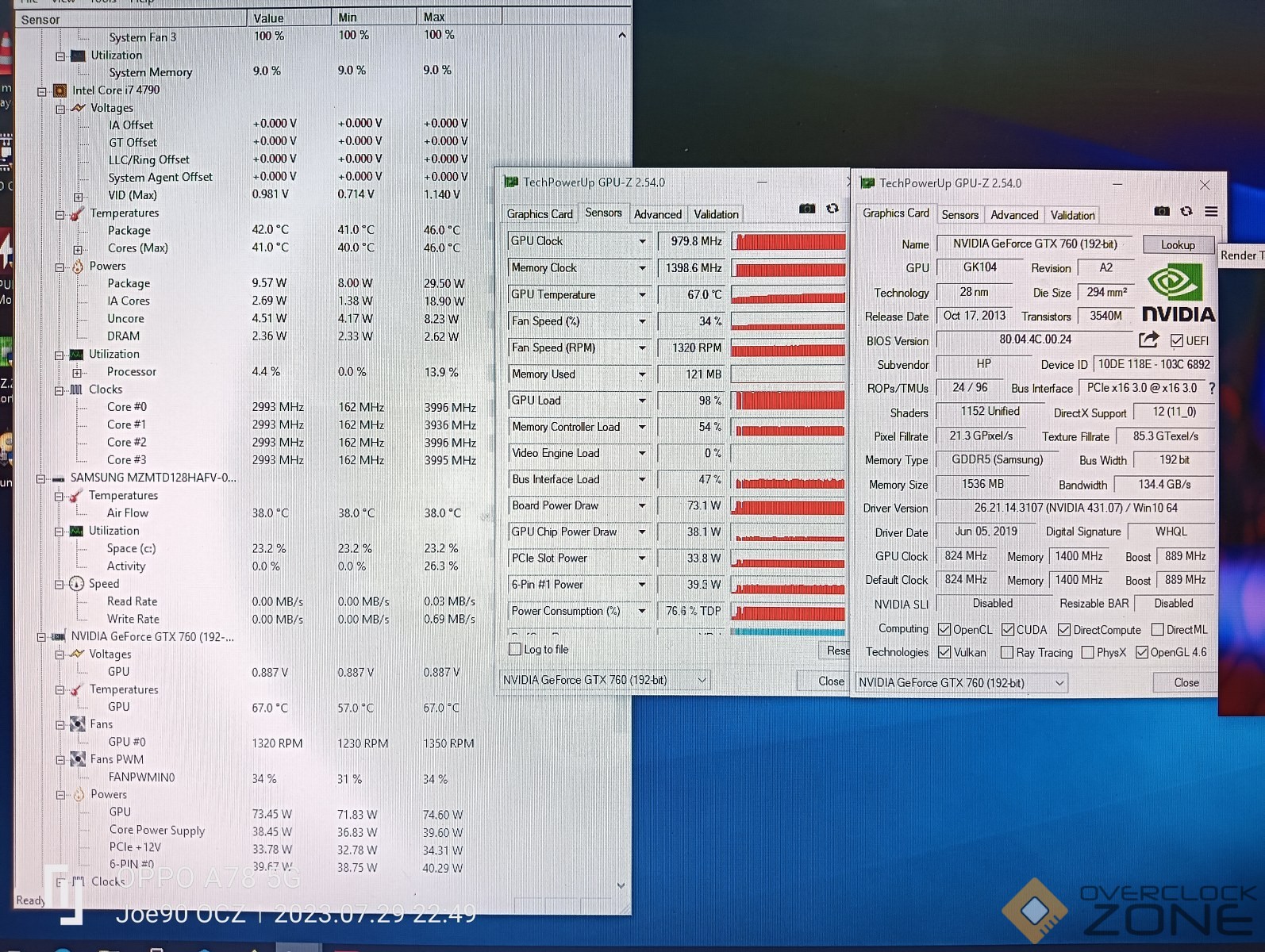Click the Intel Core i7 4790 CPU icon
Image resolution: width=1265 pixels, height=952 pixels.
[60, 90]
